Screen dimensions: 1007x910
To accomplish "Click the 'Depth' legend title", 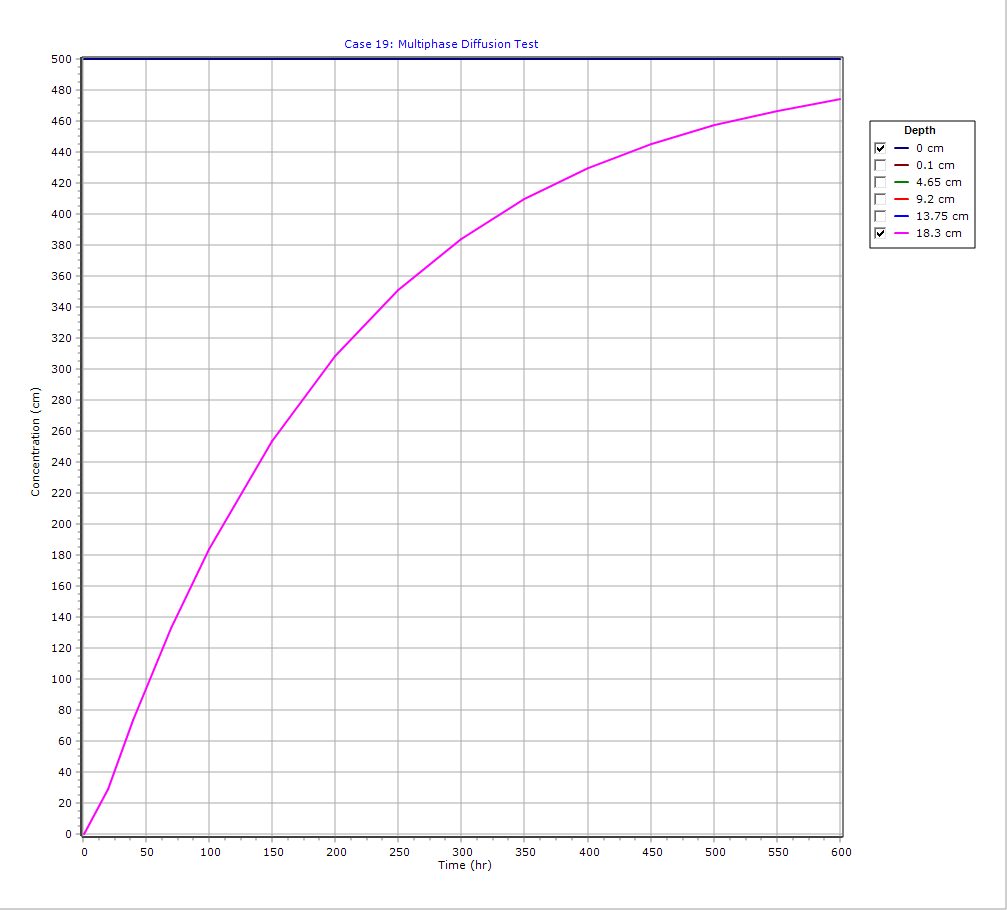I will 920,130.
